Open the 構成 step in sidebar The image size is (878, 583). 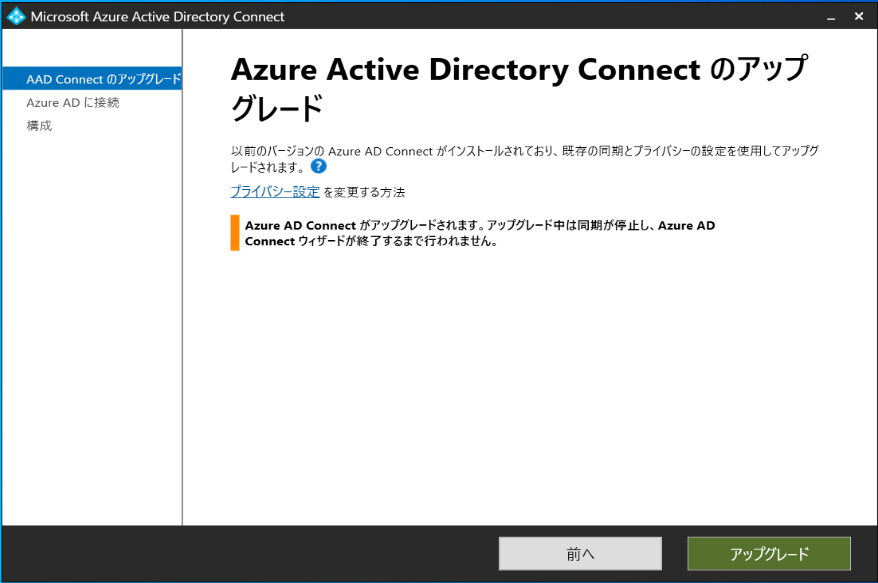pyautogui.click(x=39, y=125)
